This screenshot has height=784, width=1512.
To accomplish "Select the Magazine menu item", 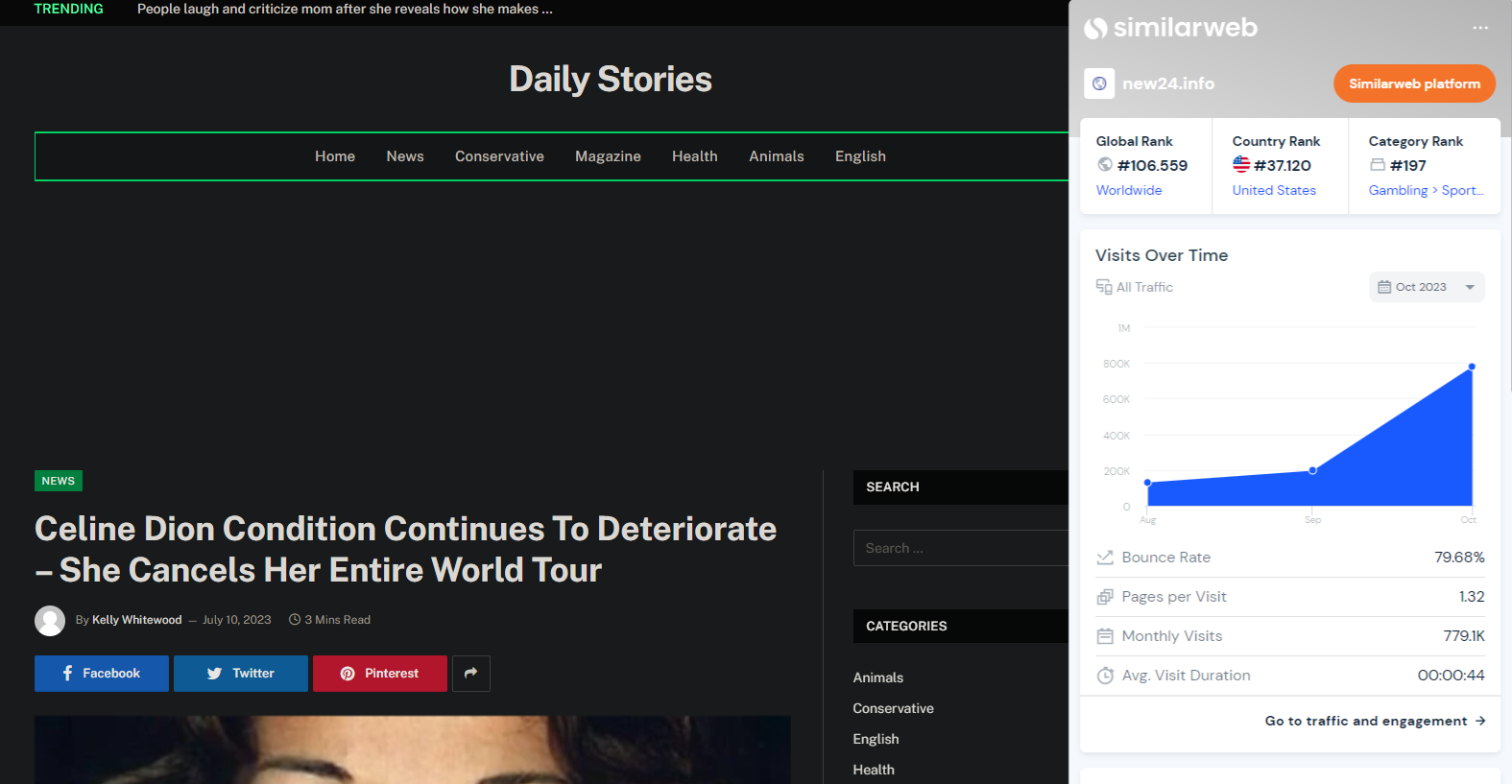I will pyautogui.click(x=608, y=156).
